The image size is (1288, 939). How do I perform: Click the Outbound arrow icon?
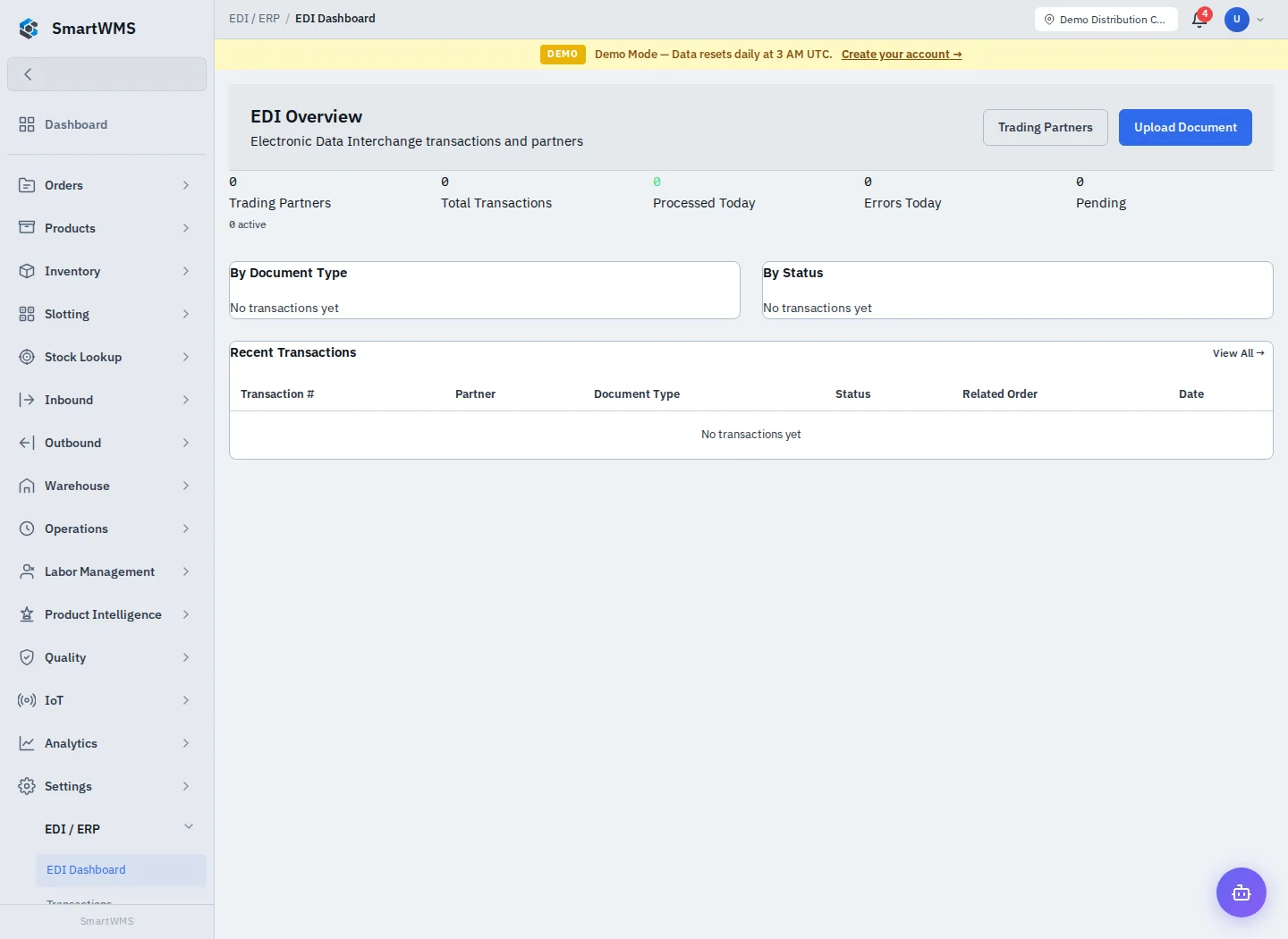(x=27, y=443)
